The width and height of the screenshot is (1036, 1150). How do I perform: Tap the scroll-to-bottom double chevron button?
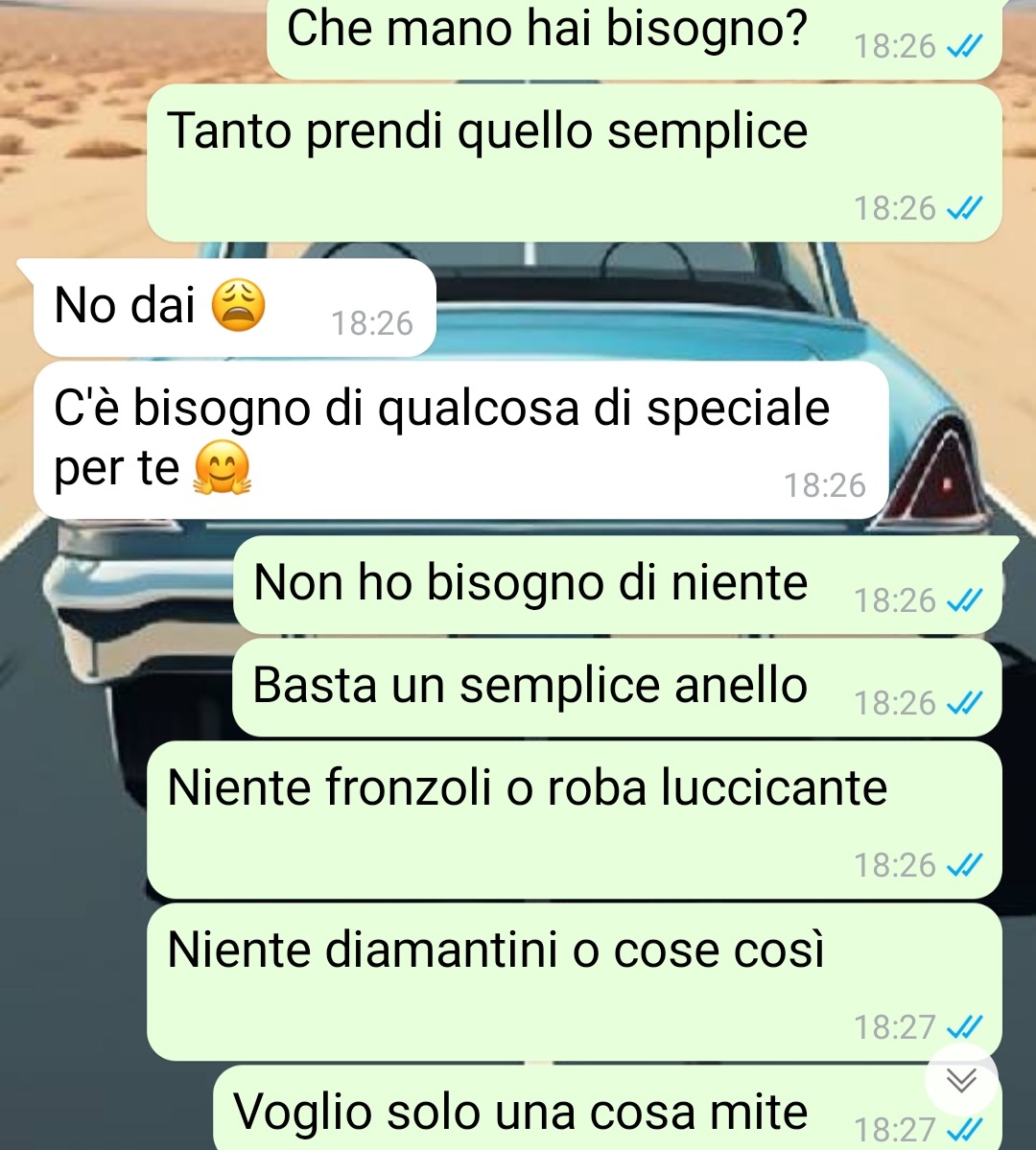961,1080
